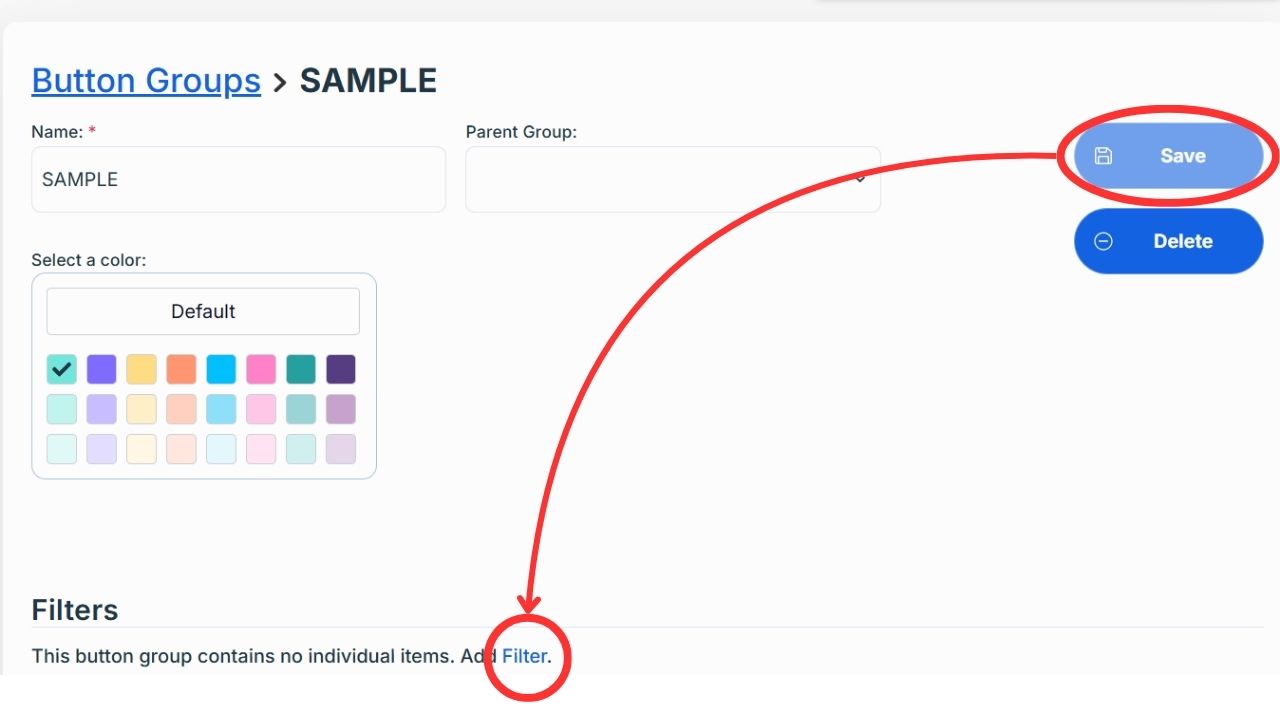
Task: Click the Save button
Action: [x=1168, y=156]
